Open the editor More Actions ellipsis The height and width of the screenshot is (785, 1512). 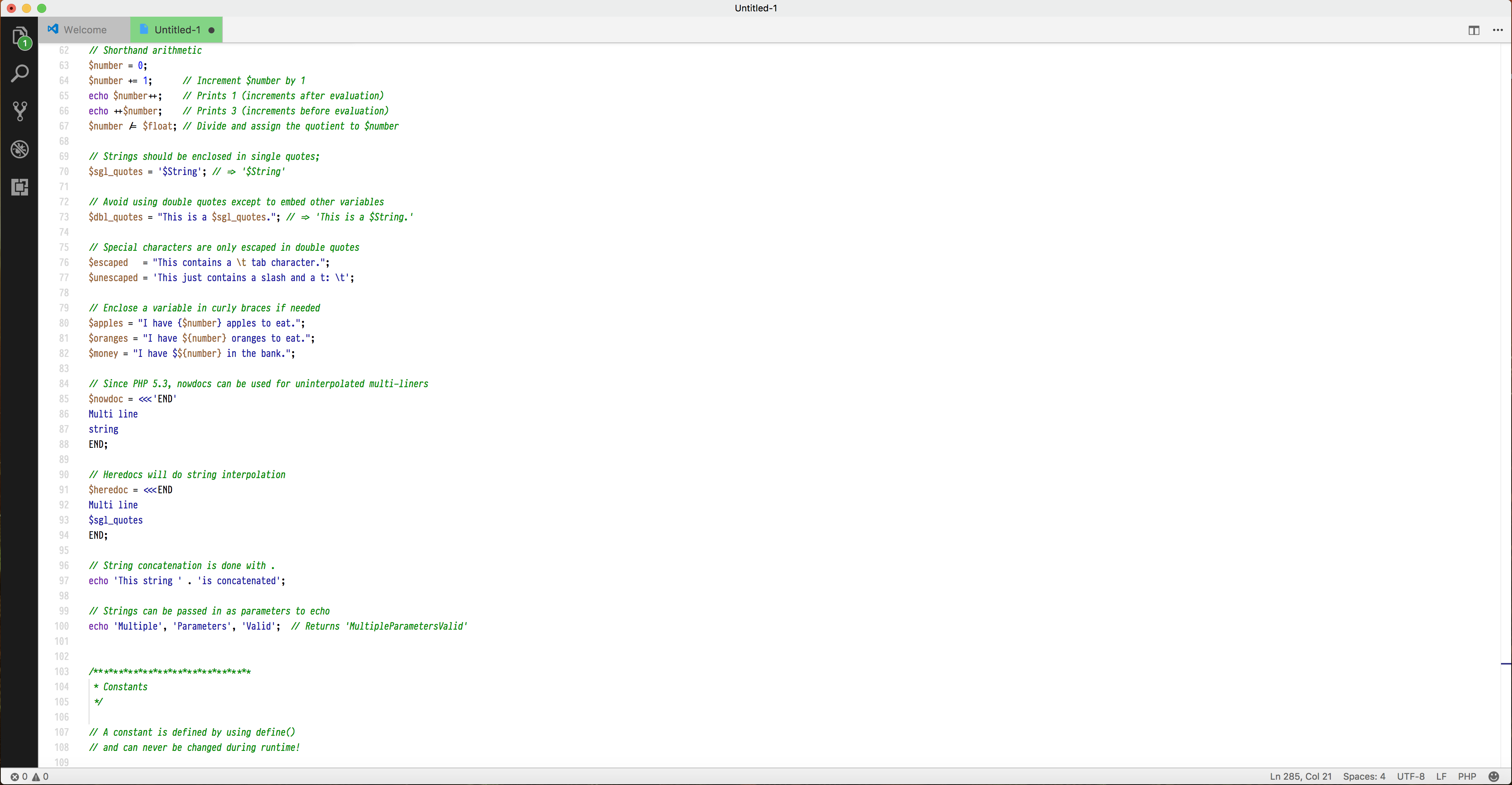click(x=1497, y=30)
